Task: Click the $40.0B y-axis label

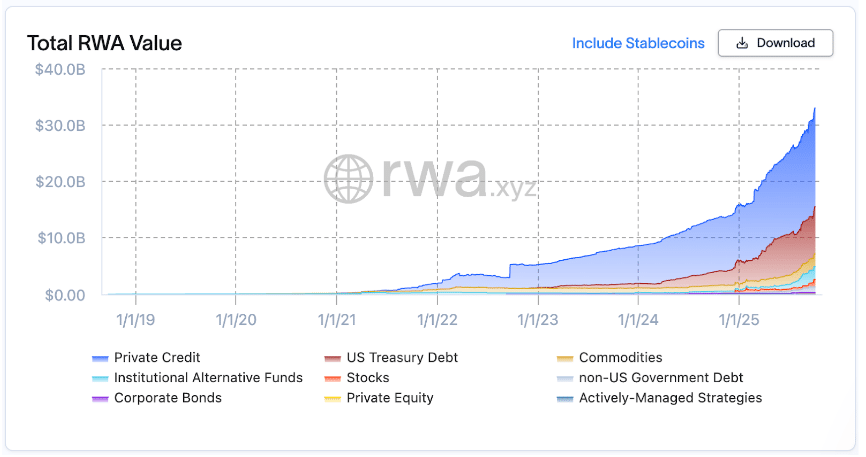Action: click(63, 69)
